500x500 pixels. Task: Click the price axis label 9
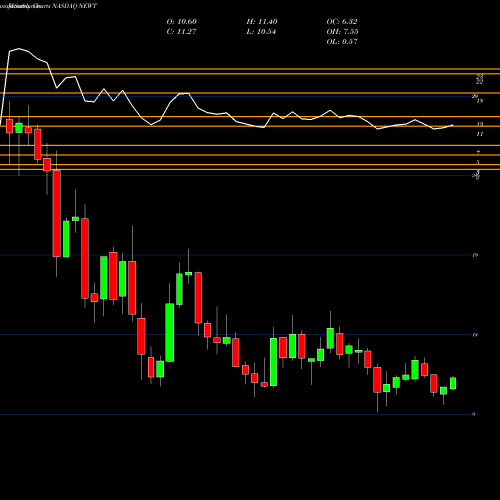tap(474, 414)
